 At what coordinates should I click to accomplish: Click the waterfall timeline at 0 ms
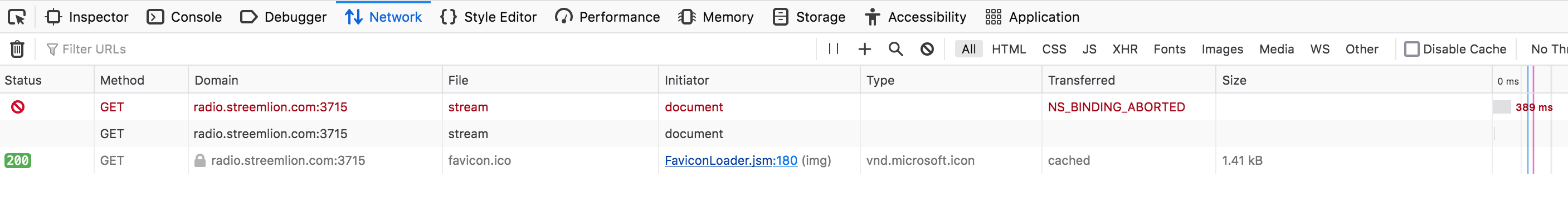click(x=1508, y=81)
